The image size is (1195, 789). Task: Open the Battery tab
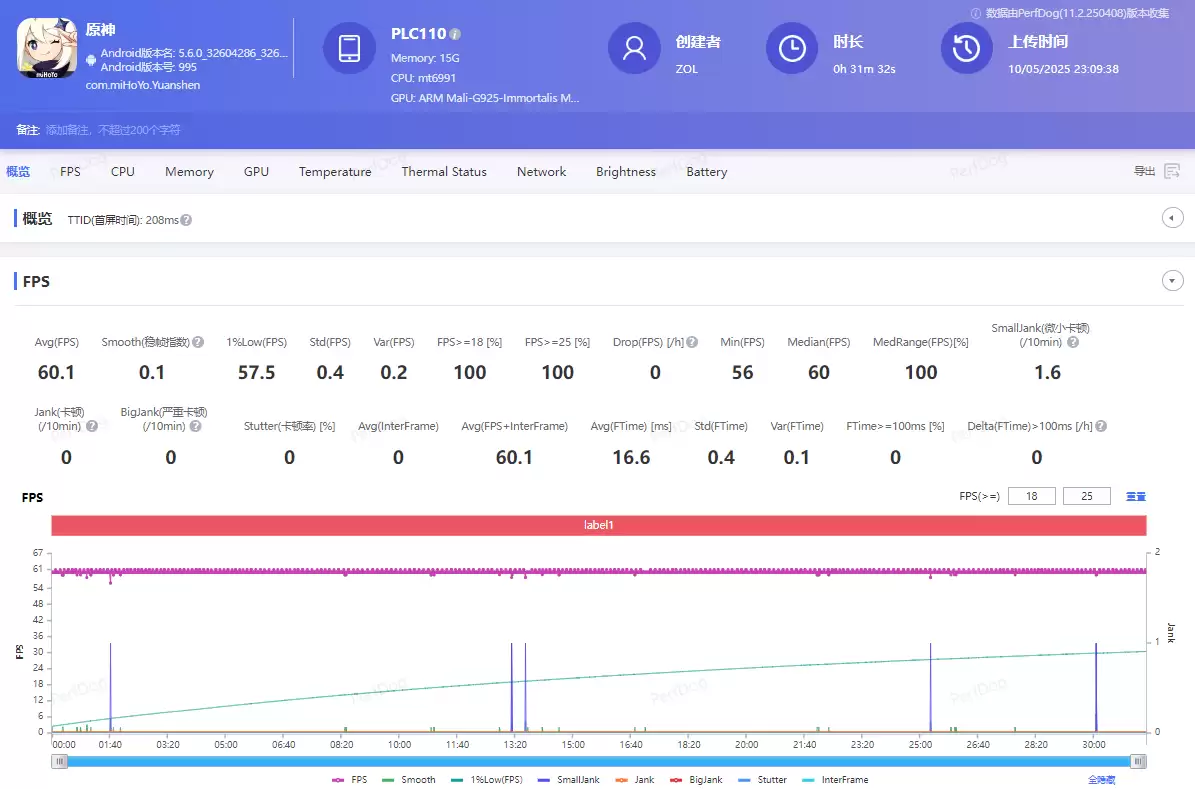[x=706, y=172]
